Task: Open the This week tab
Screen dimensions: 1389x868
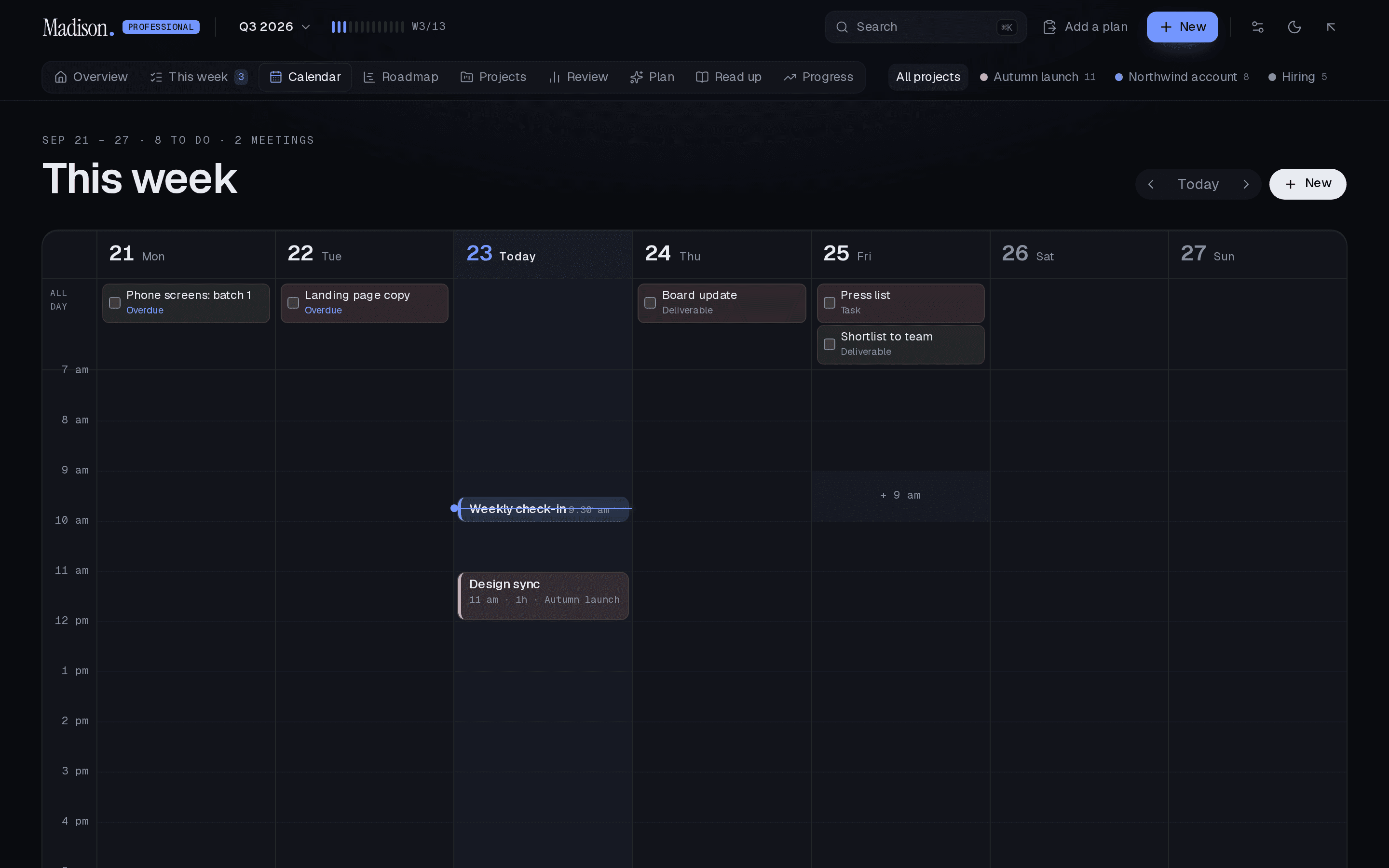Action: [199, 77]
